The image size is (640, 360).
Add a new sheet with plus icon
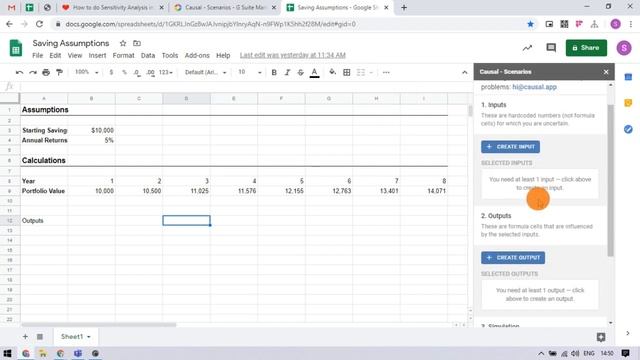[25, 337]
